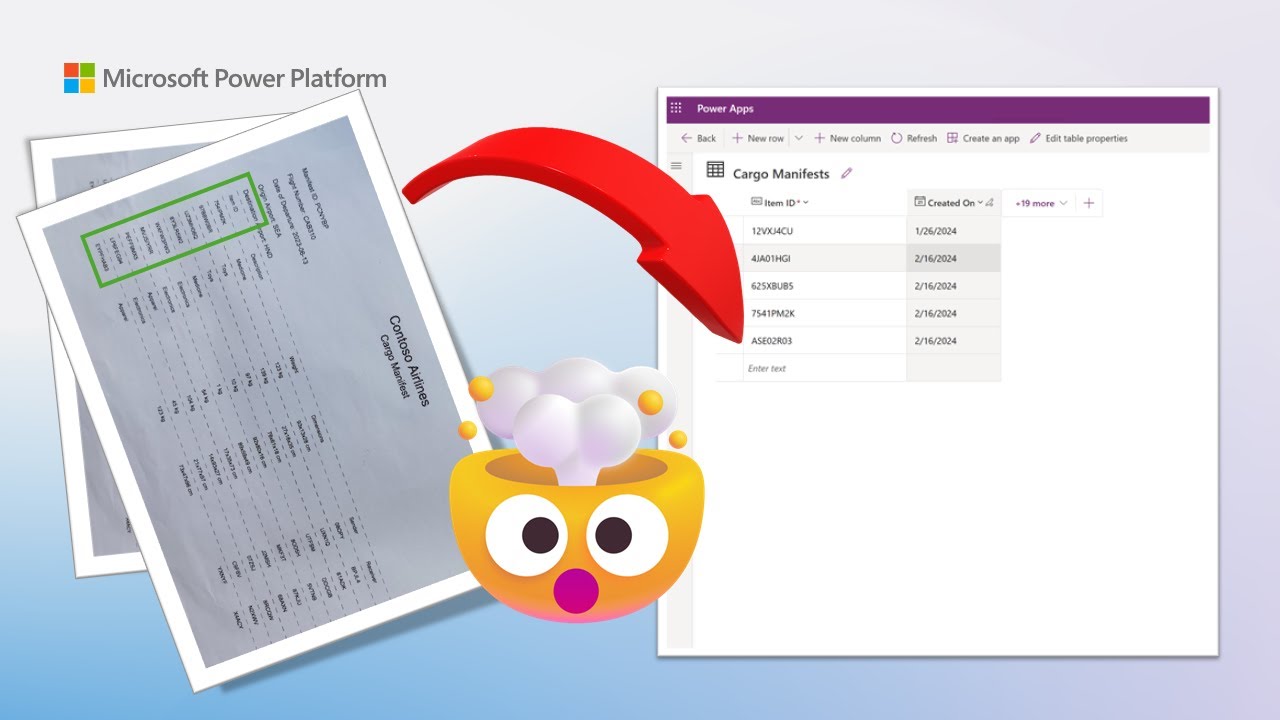The image size is (1280, 720).
Task: Select the ASE02R03 Item ID cell
Action: click(x=825, y=341)
